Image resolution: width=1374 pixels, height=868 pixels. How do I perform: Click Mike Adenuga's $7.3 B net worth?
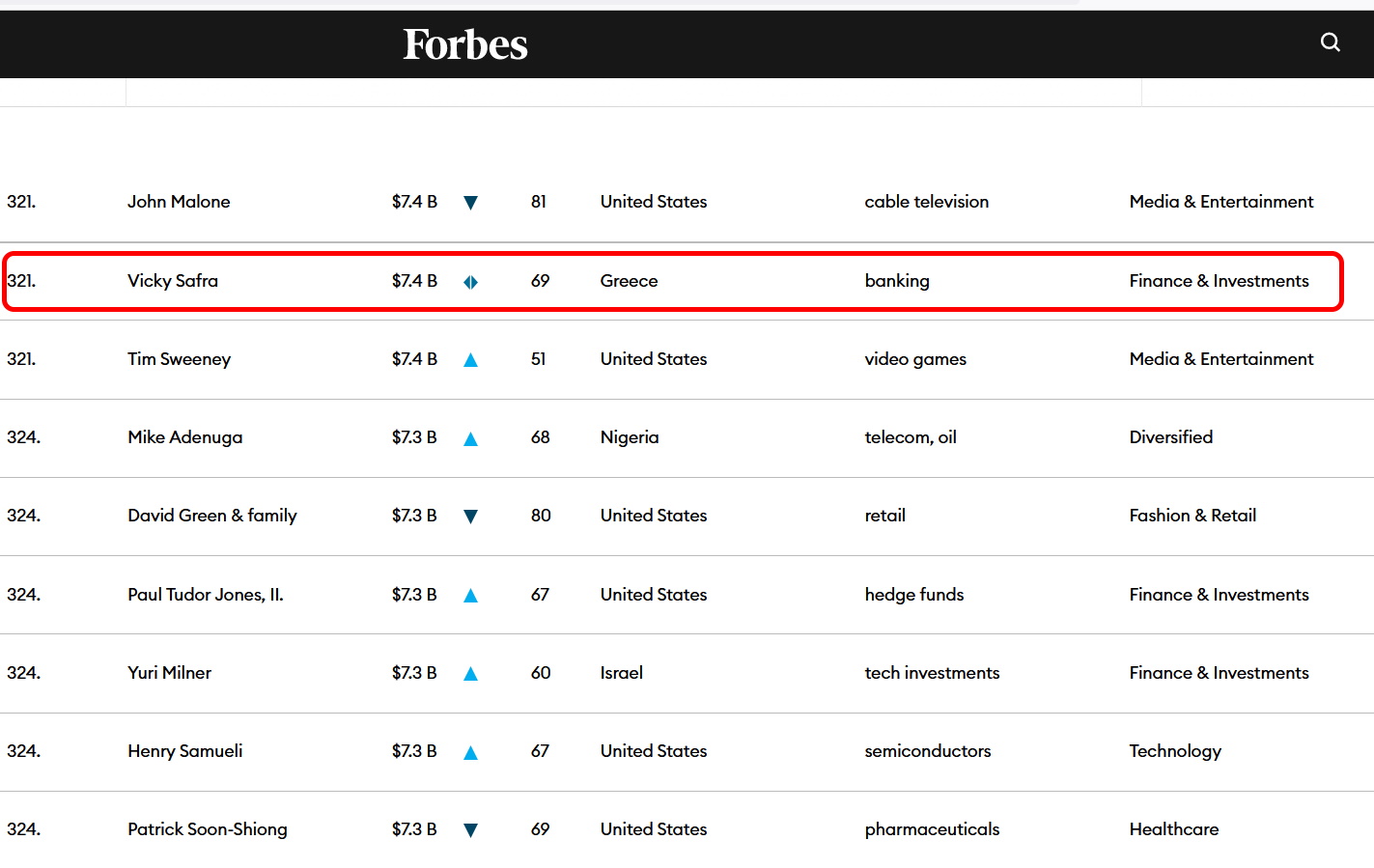[x=414, y=437]
